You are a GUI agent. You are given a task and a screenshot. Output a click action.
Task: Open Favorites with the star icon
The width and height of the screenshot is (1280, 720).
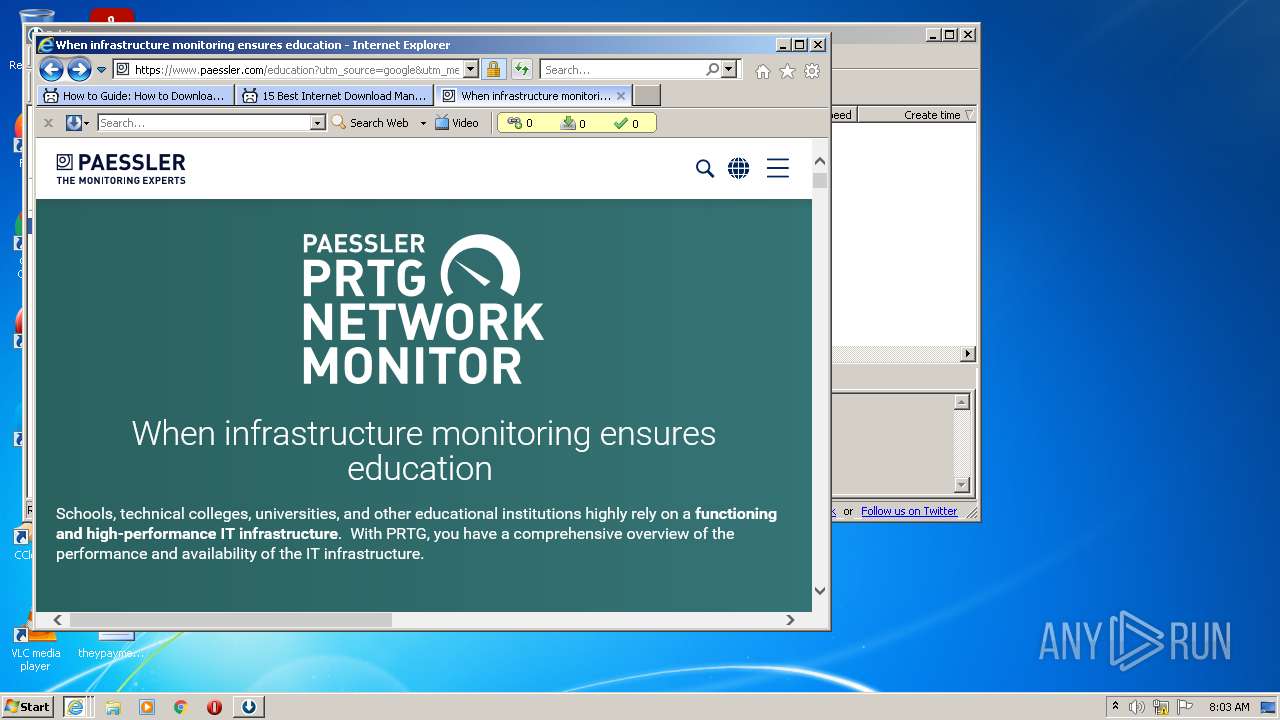787,71
